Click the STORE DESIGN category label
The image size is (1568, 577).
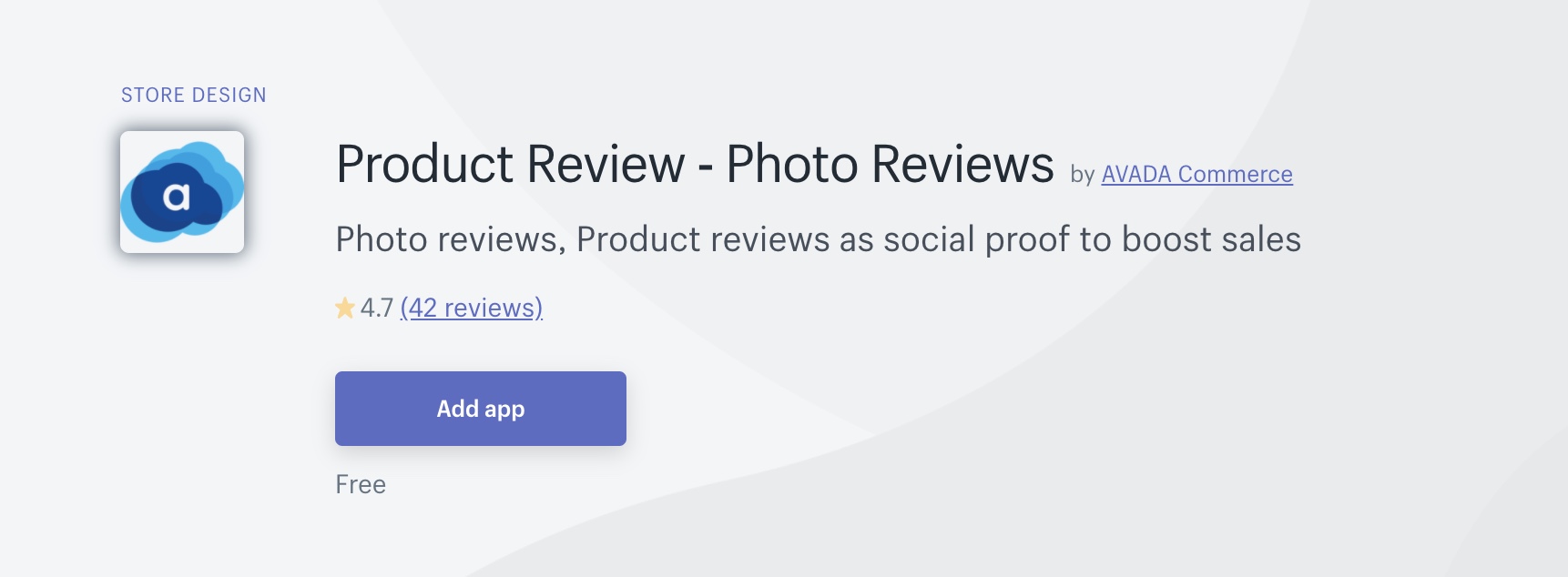click(194, 95)
